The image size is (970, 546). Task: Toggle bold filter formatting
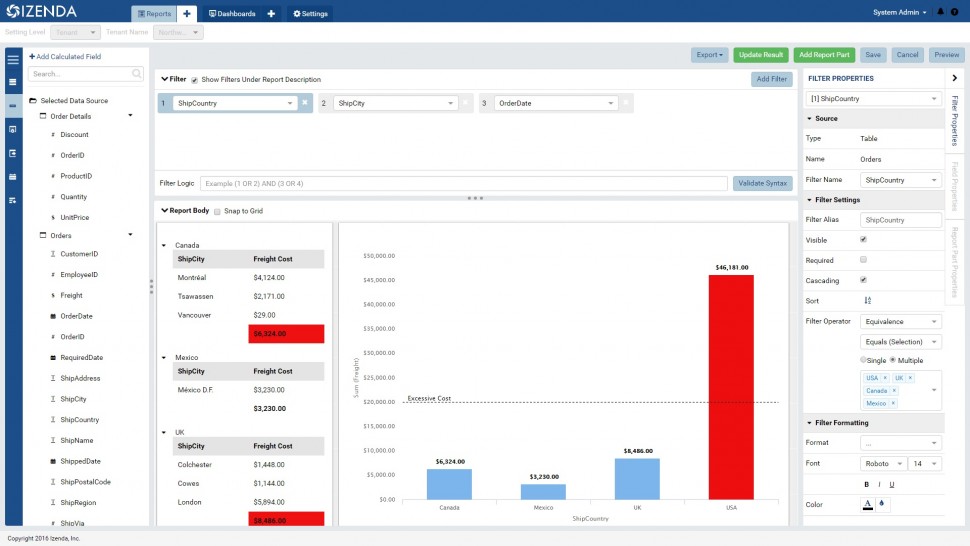click(866, 484)
